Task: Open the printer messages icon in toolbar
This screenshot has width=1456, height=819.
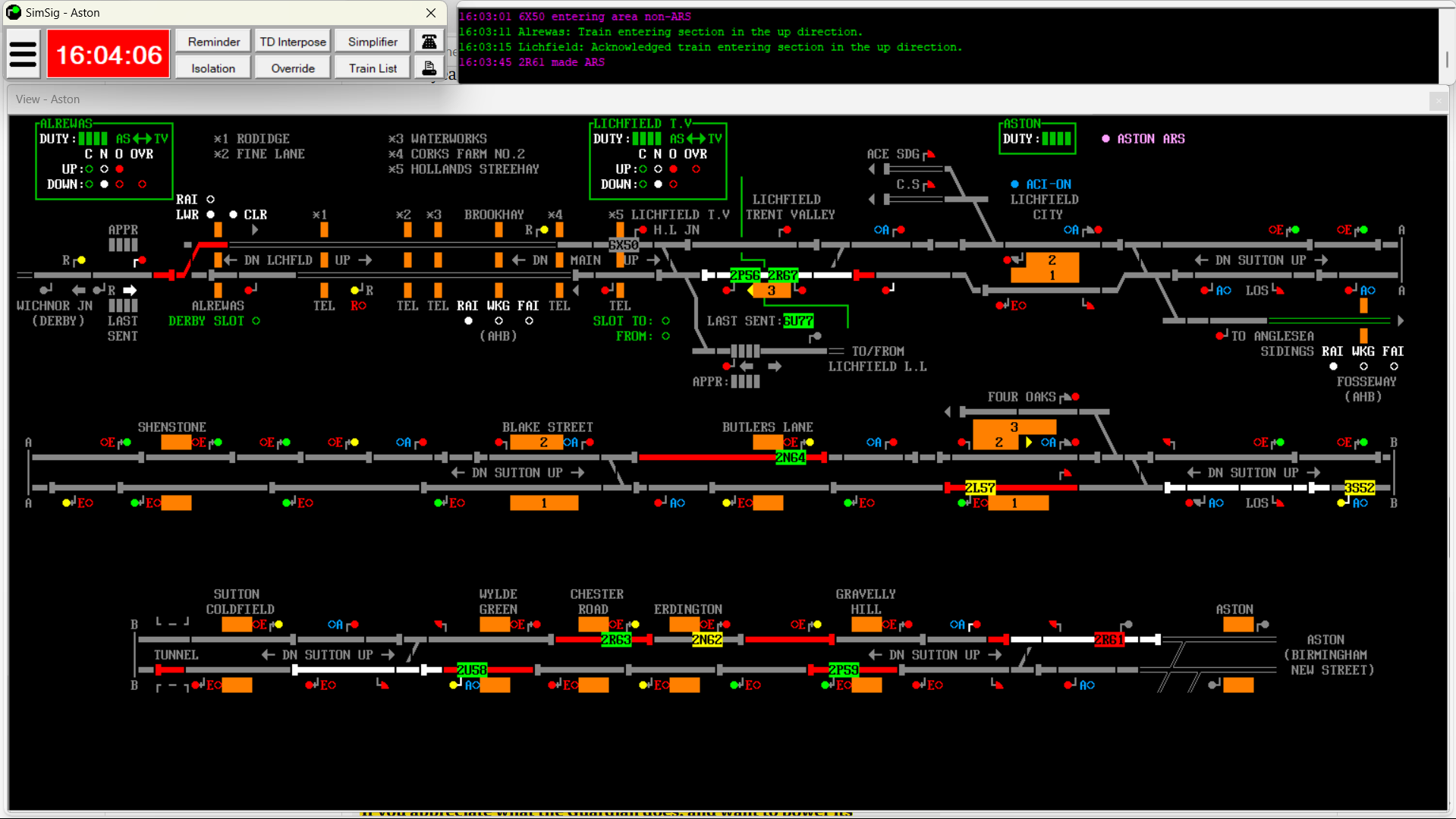Action: 429,68
